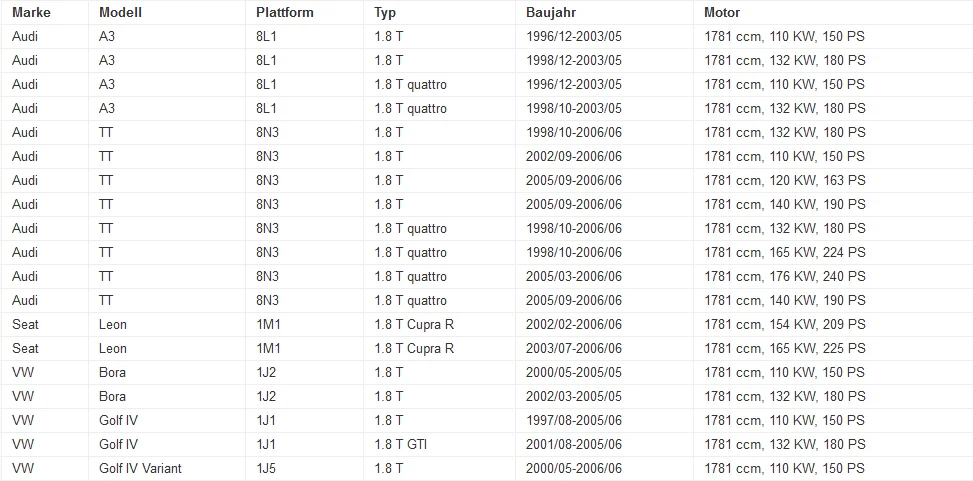Viewport: 973px width, 481px height.
Task: Select the 1.8 T GTI type cell
Action: [400, 444]
